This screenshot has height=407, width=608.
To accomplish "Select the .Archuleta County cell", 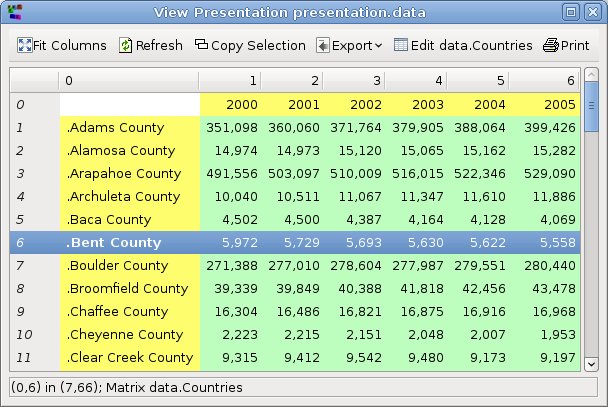I will pyautogui.click(x=130, y=197).
